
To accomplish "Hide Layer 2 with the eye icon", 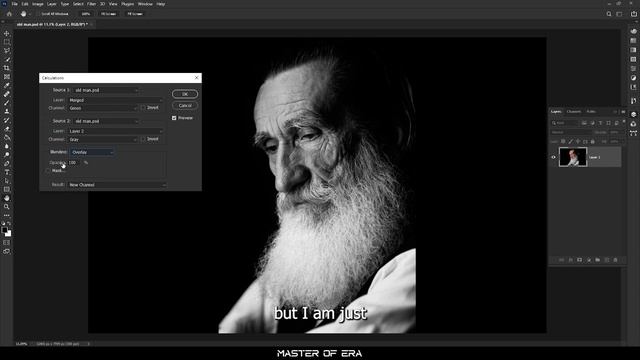I will coord(553,157).
